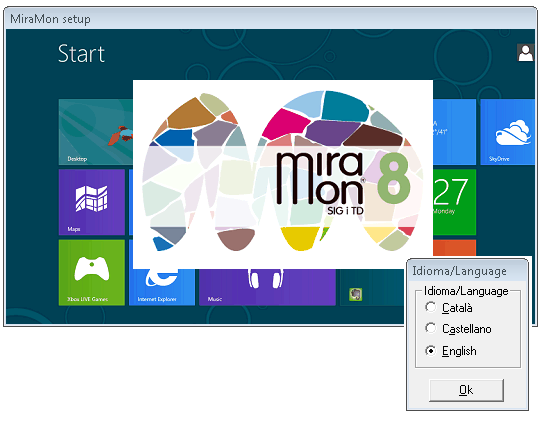Viewport: 542px width, 423px height.
Task: Open the weather tile beside SkyDrive
Action: click(454, 132)
